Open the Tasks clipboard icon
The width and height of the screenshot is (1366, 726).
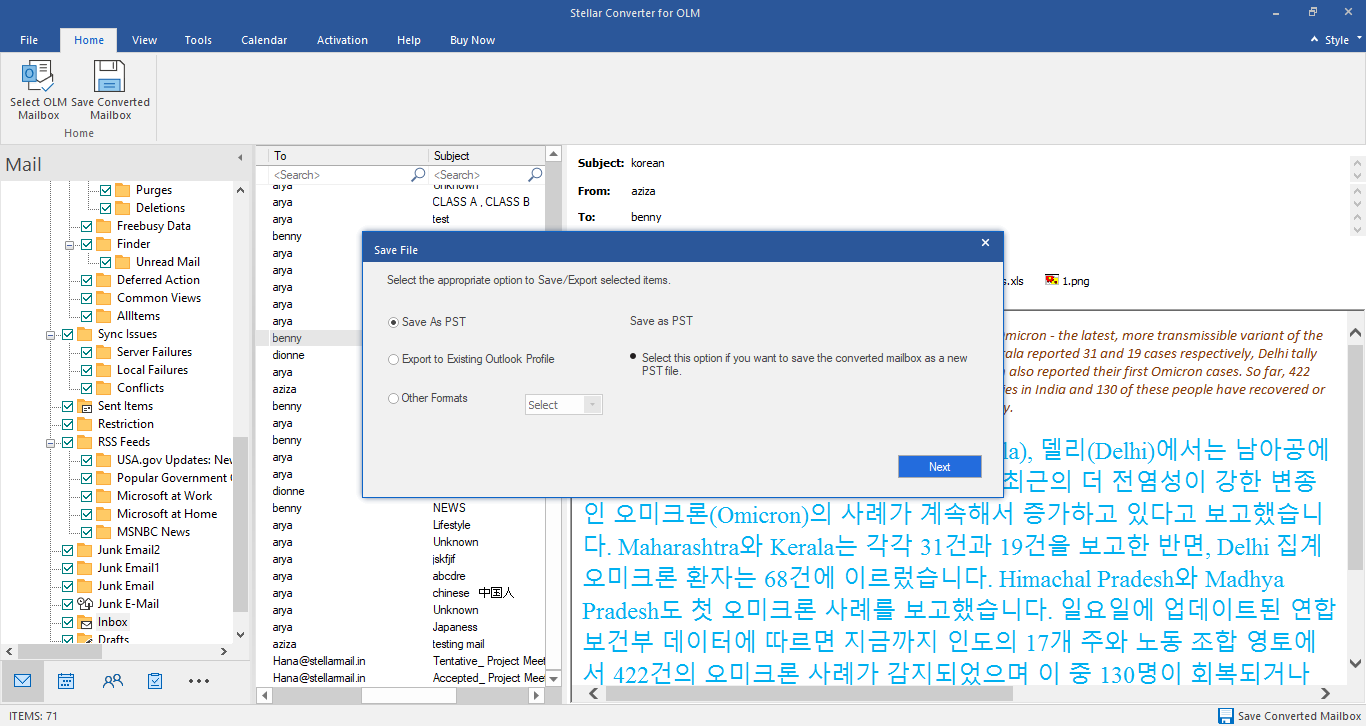coord(155,681)
